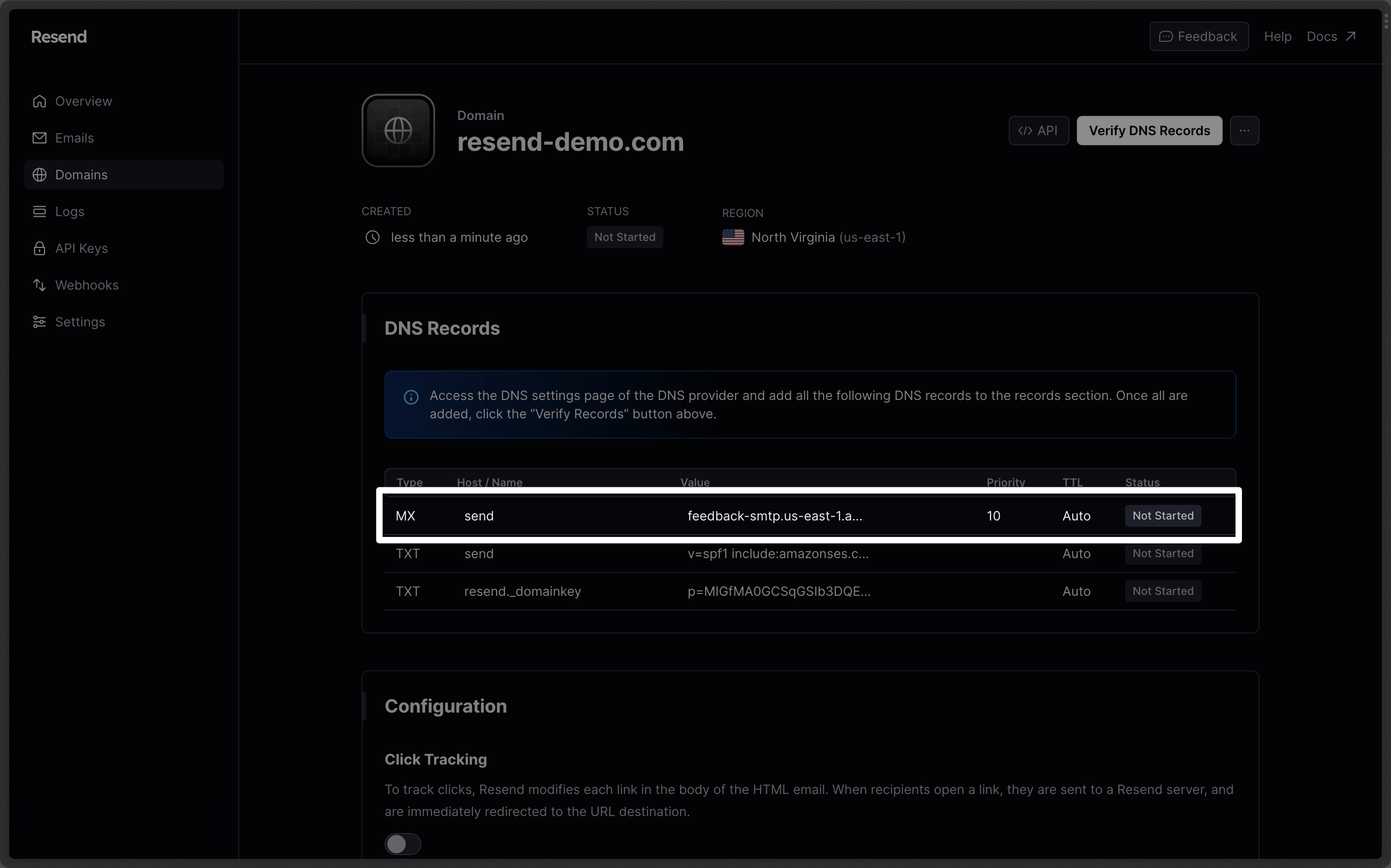Copy the feedback-smtp.us-east-1.a... value
1391x868 pixels.
(775, 515)
